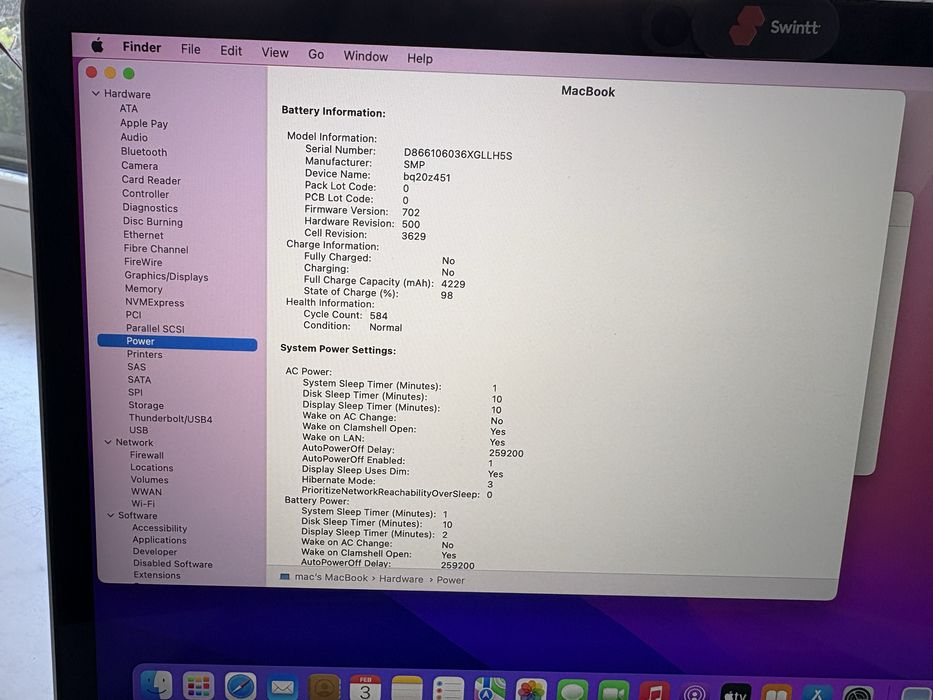Select Camera in sidebar
The height and width of the screenshot is (700, 933).
click(x=140, y=165)
